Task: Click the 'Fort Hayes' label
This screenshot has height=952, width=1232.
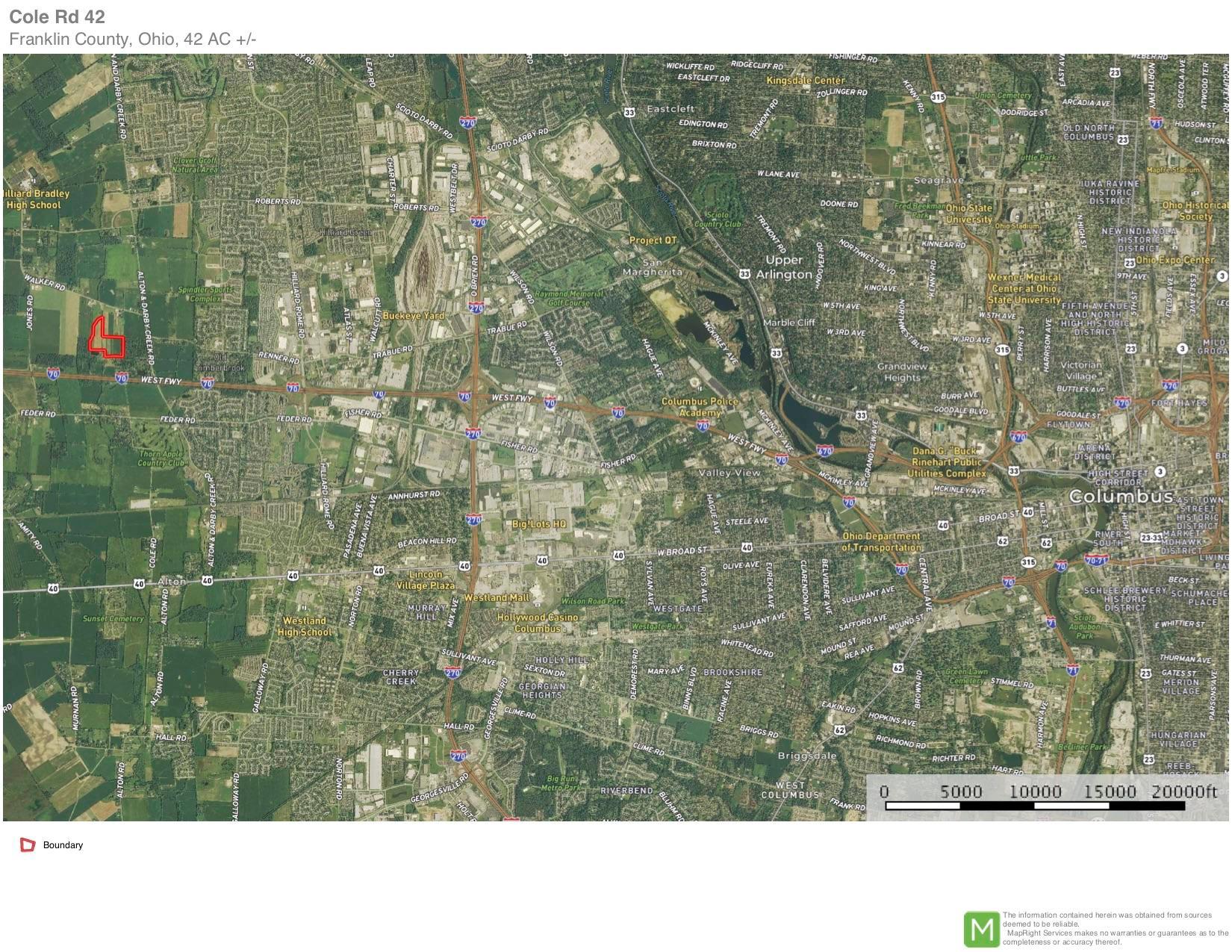Action: click(x=1179, y=403)
